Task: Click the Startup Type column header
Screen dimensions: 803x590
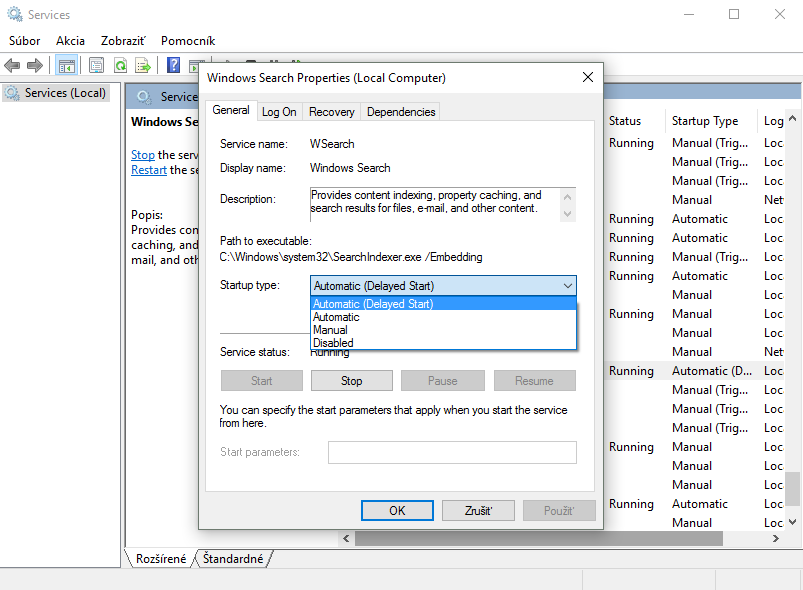Action: pos(711,121)
